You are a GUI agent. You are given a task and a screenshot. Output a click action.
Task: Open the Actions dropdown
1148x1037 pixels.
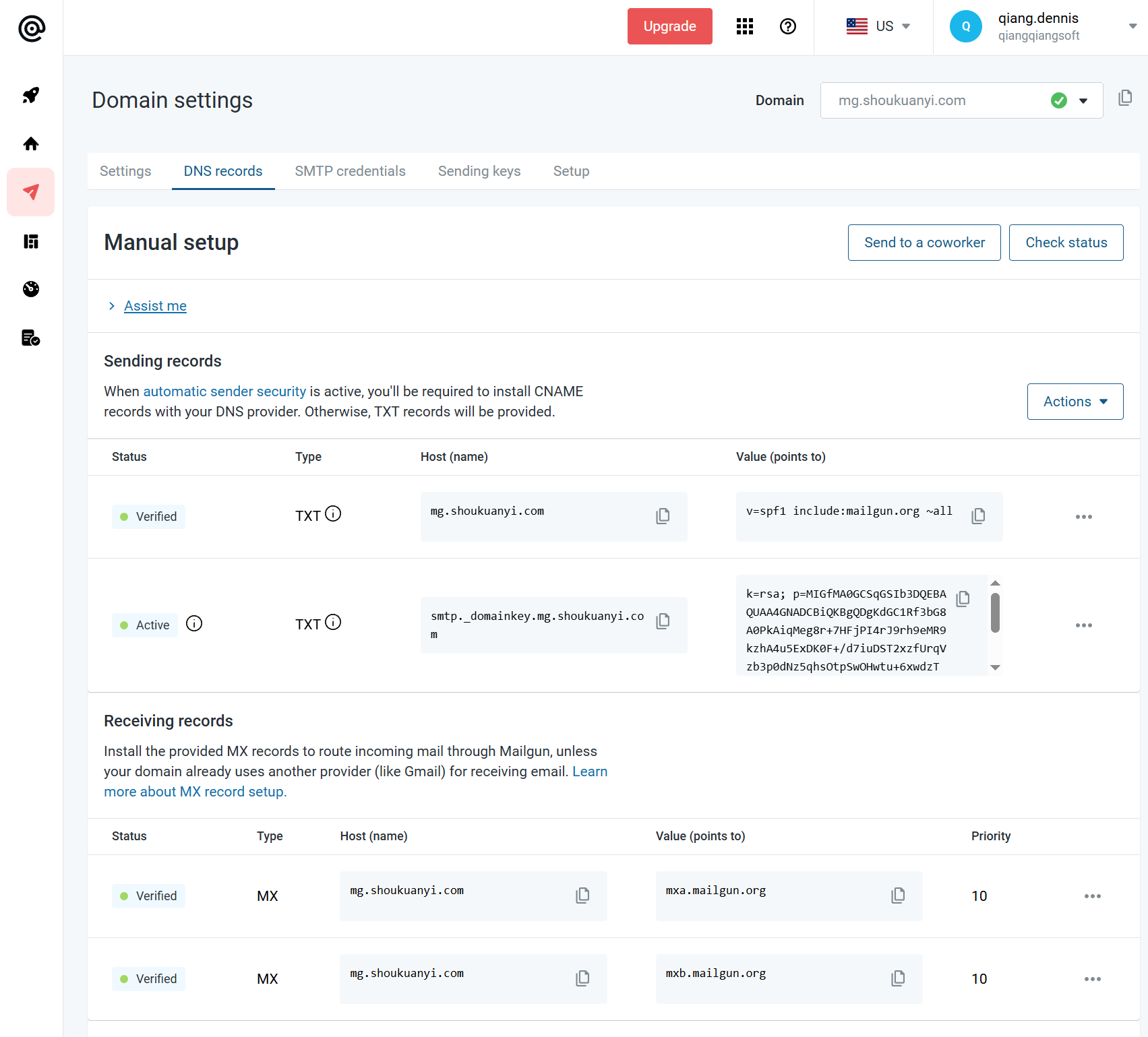(1075, 402)
